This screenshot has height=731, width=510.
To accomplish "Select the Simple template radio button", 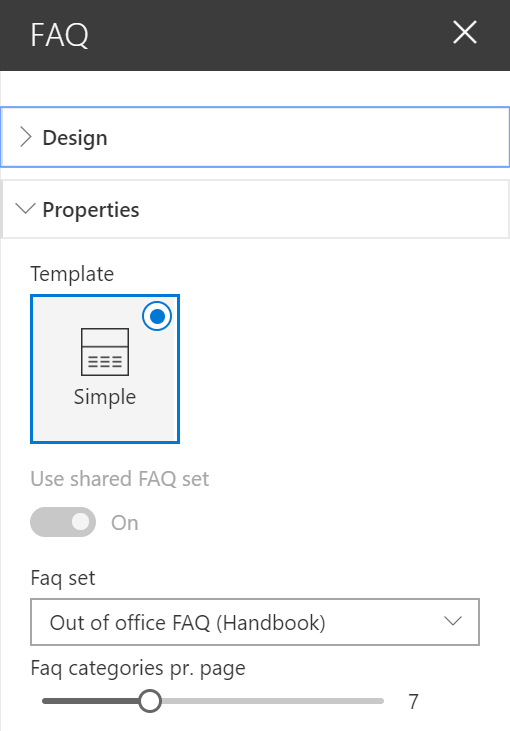I will click(157, 317).
